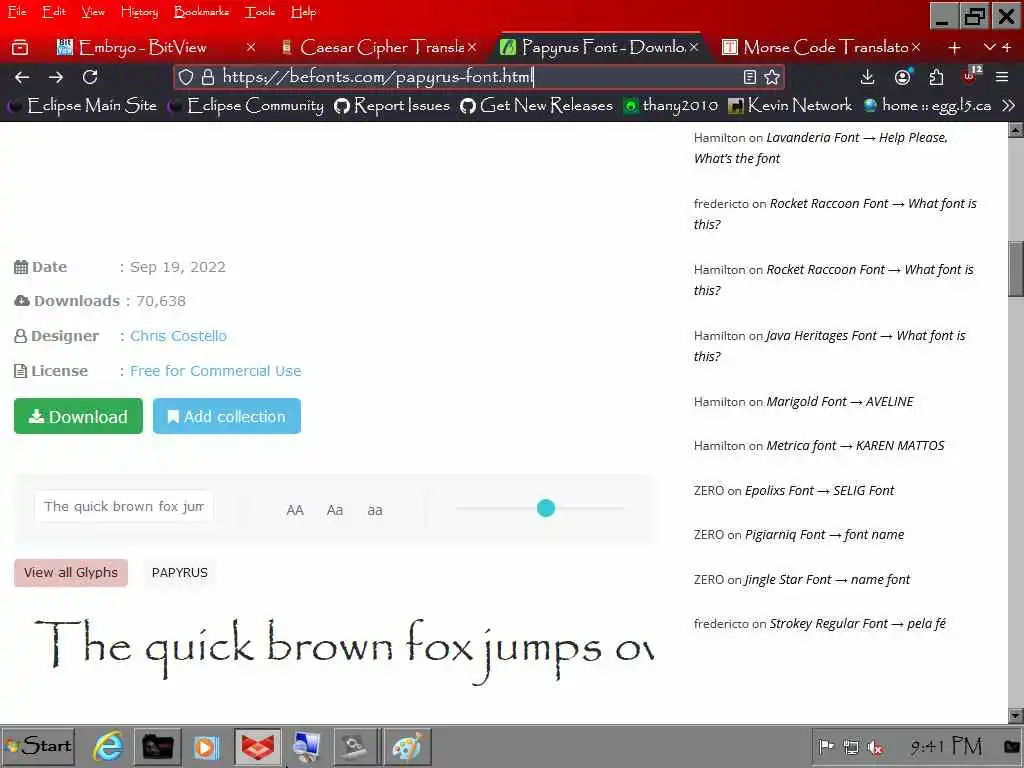Open designer link Chris Costello

click(x=178, y=336)
